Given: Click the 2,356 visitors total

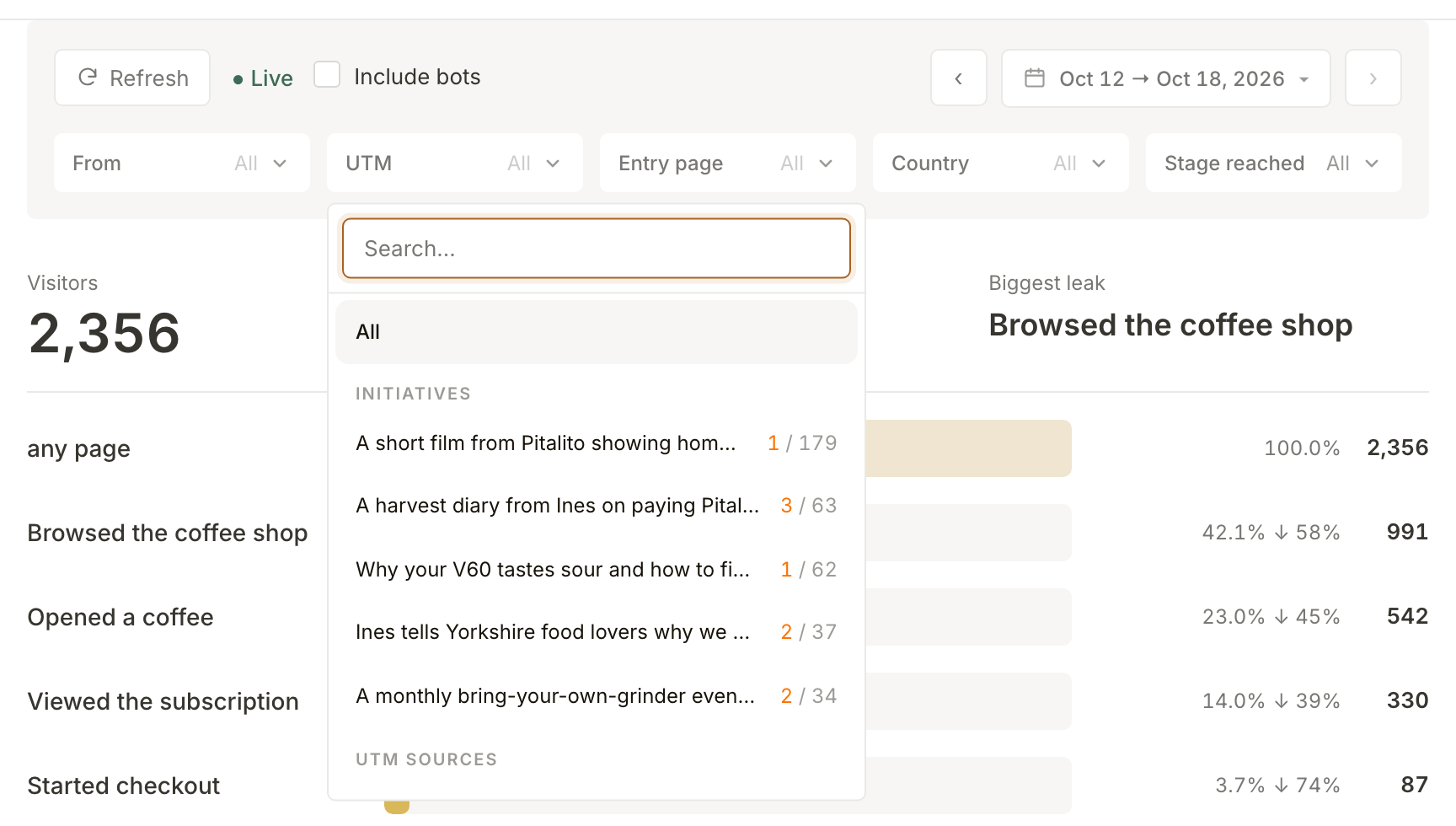Looking at the screenshot, I should [104, 333].
